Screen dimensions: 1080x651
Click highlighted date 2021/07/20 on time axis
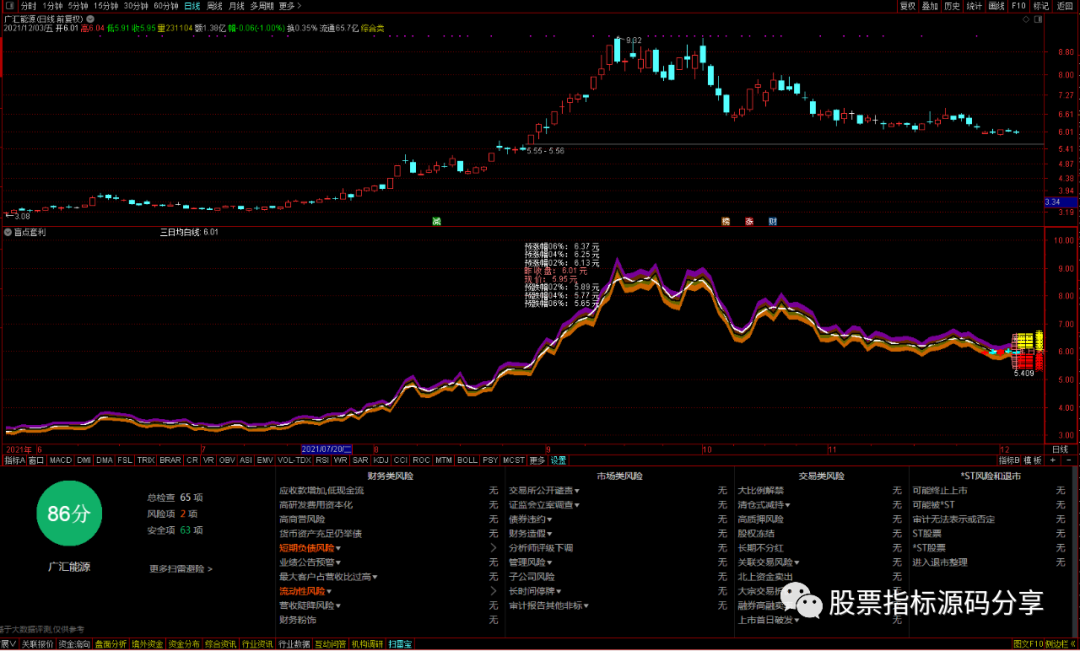(x=327, y=449)
